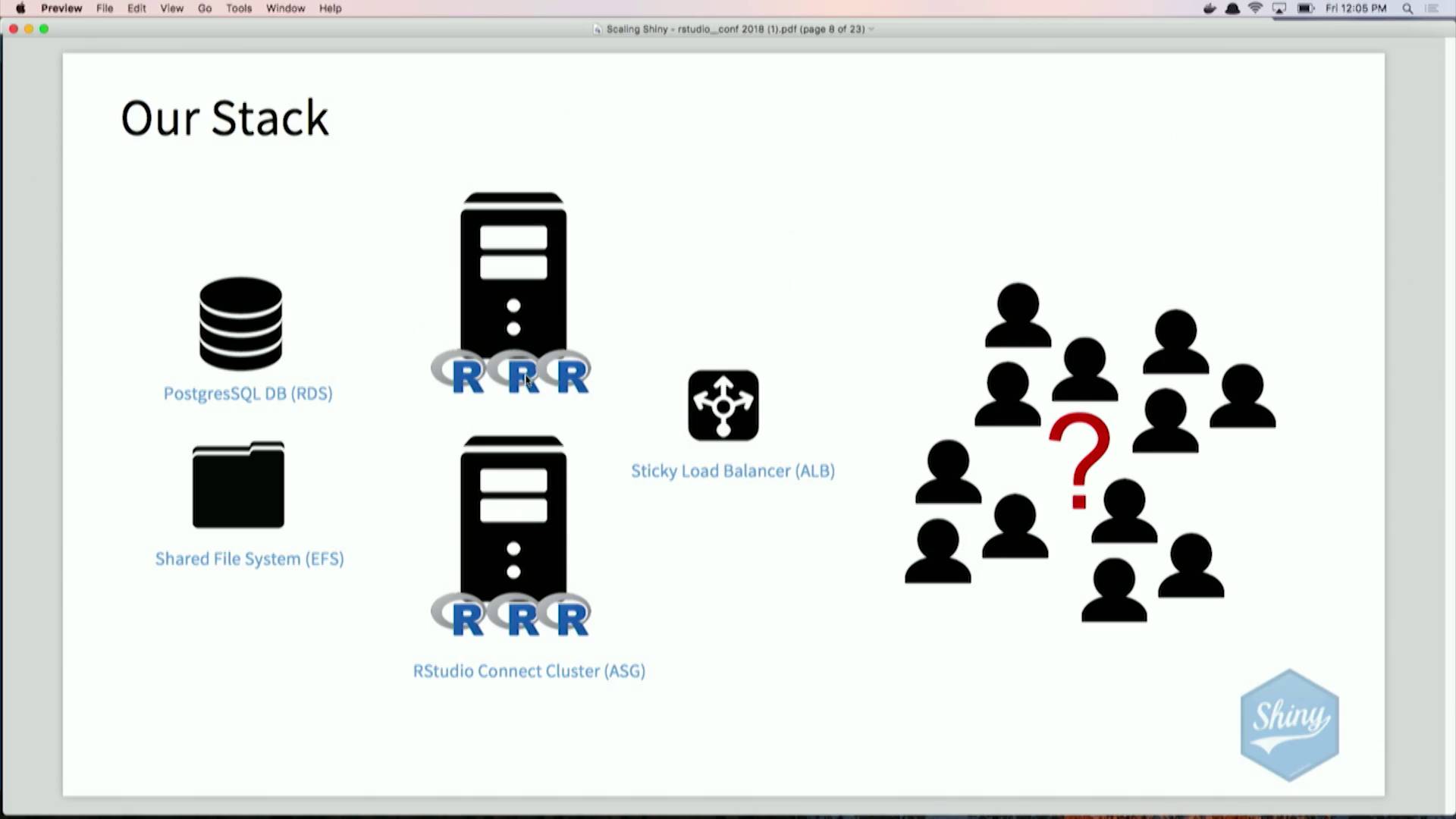Viewport: 1456px width, 819px height.
Task: Click the sticky load balancer icon
Action: point(723,405)
